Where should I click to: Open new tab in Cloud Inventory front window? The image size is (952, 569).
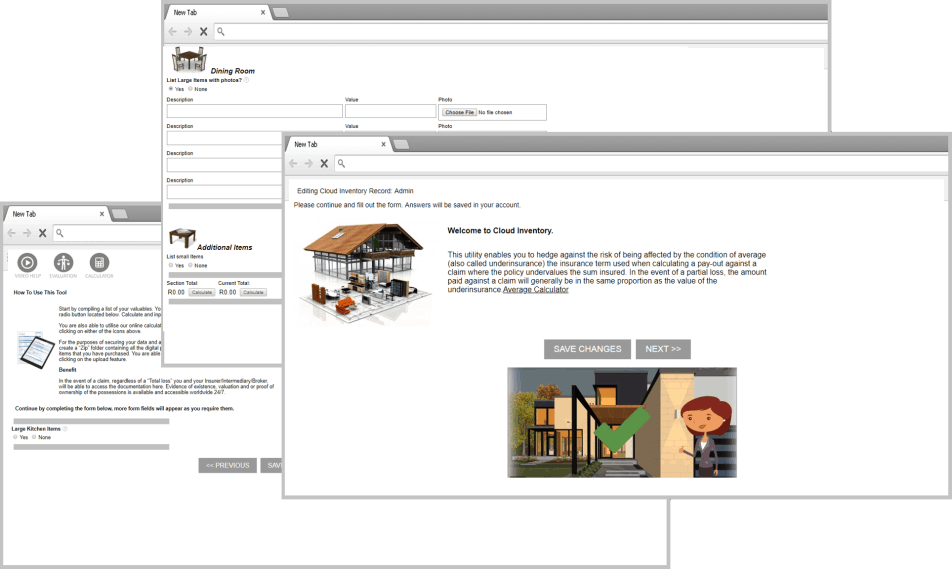[401, 144]
